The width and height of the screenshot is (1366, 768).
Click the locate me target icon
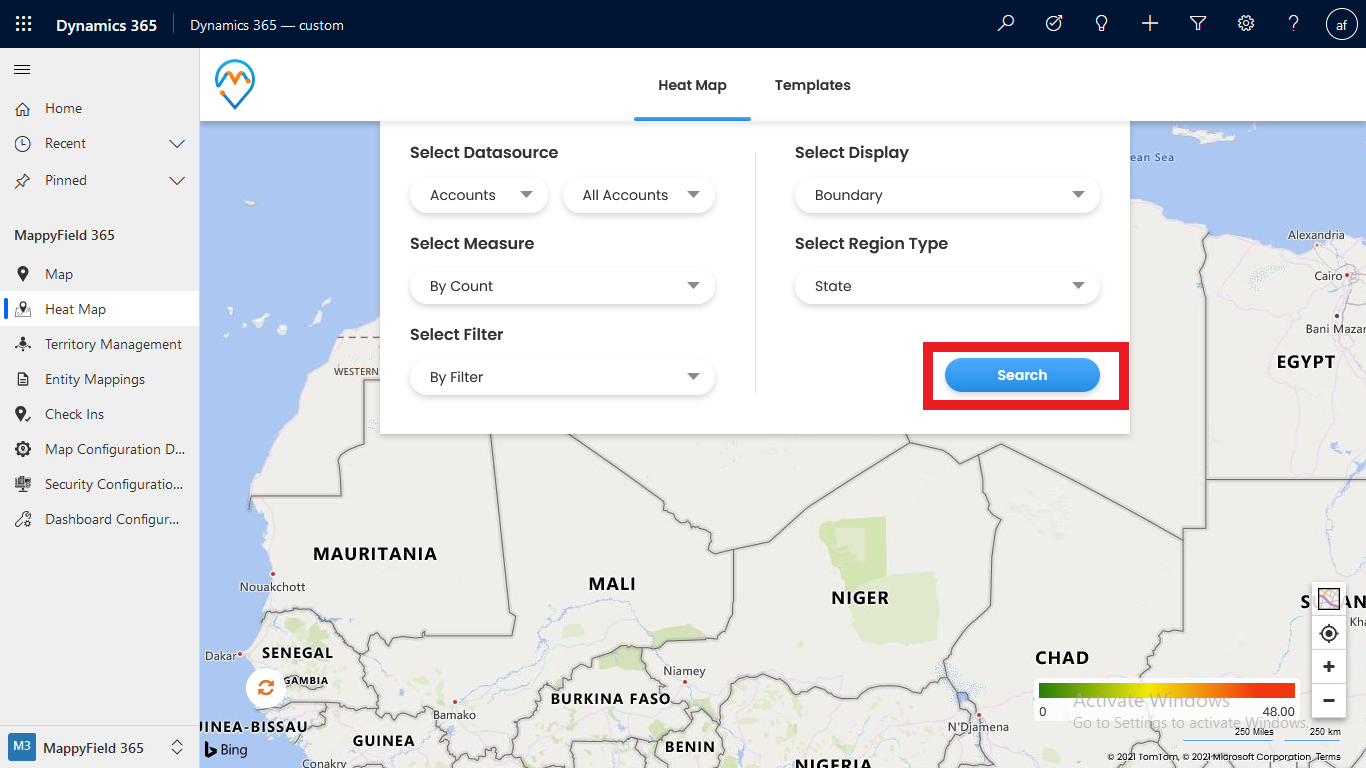tap(1329, 633)
